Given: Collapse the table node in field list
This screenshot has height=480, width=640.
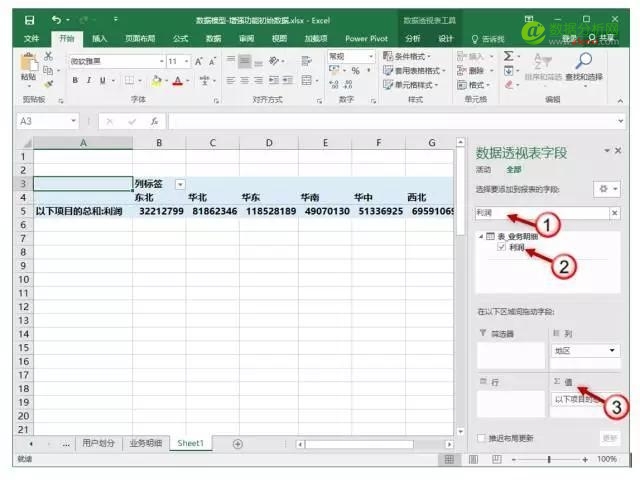Looking at the screenshot, I should tap(481, 236).
